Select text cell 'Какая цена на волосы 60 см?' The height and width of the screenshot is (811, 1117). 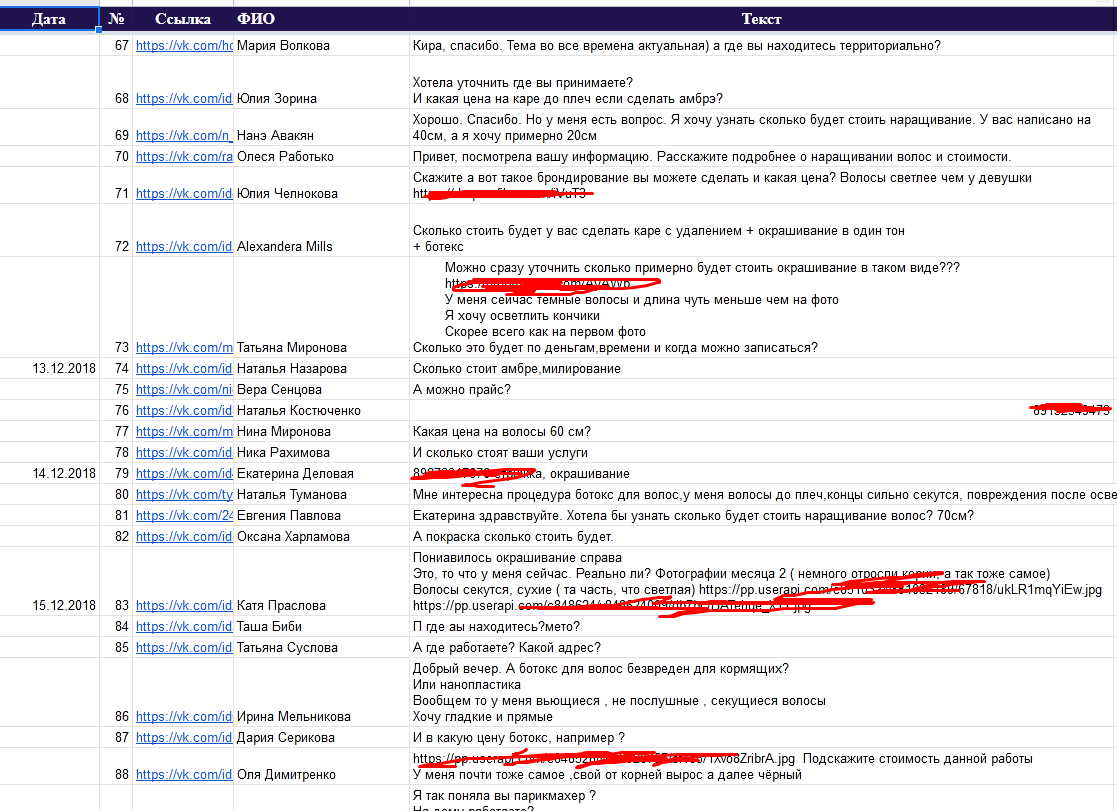click(763, 432)
